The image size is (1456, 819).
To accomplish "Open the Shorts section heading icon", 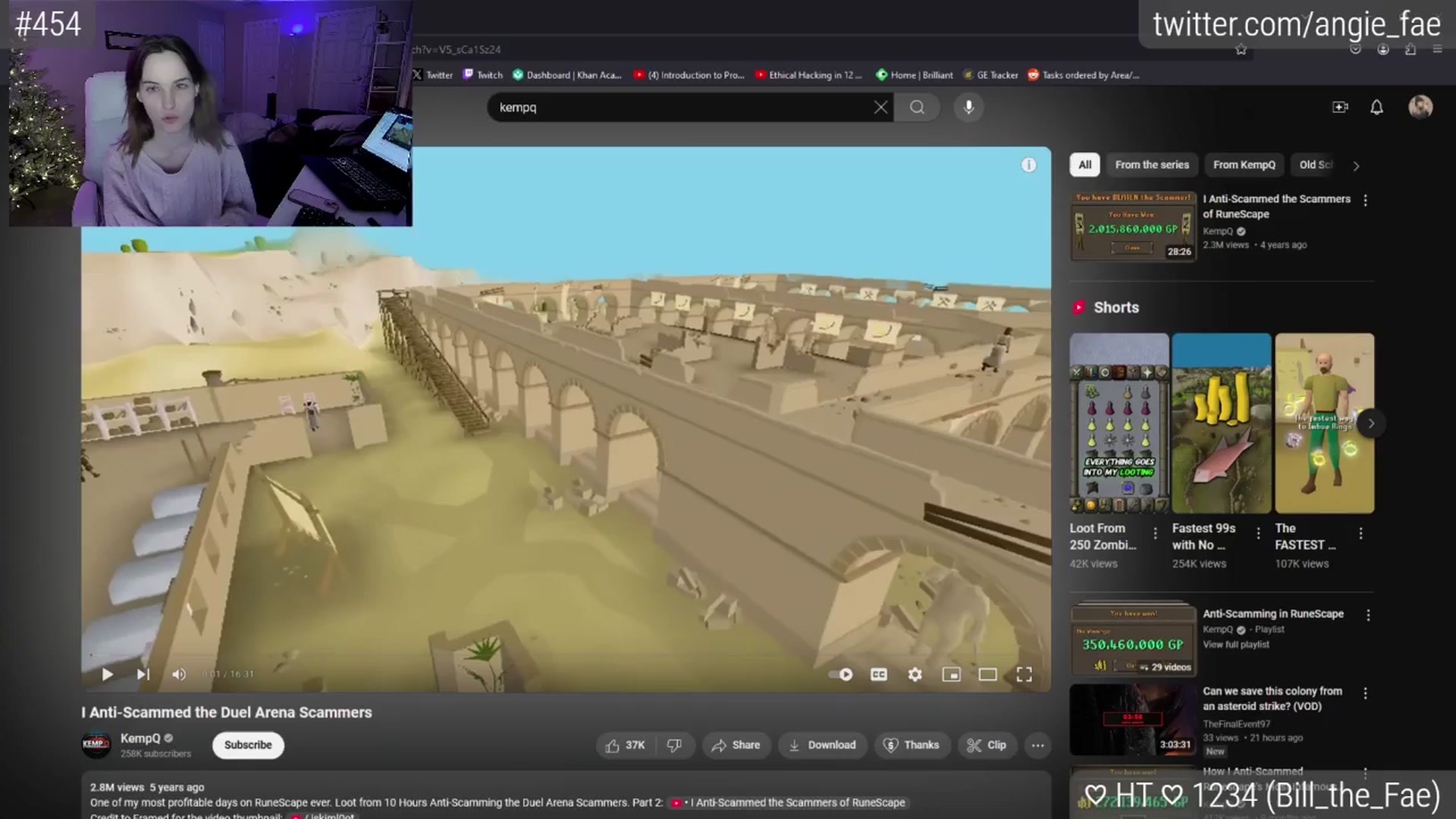I will 1078,307.
